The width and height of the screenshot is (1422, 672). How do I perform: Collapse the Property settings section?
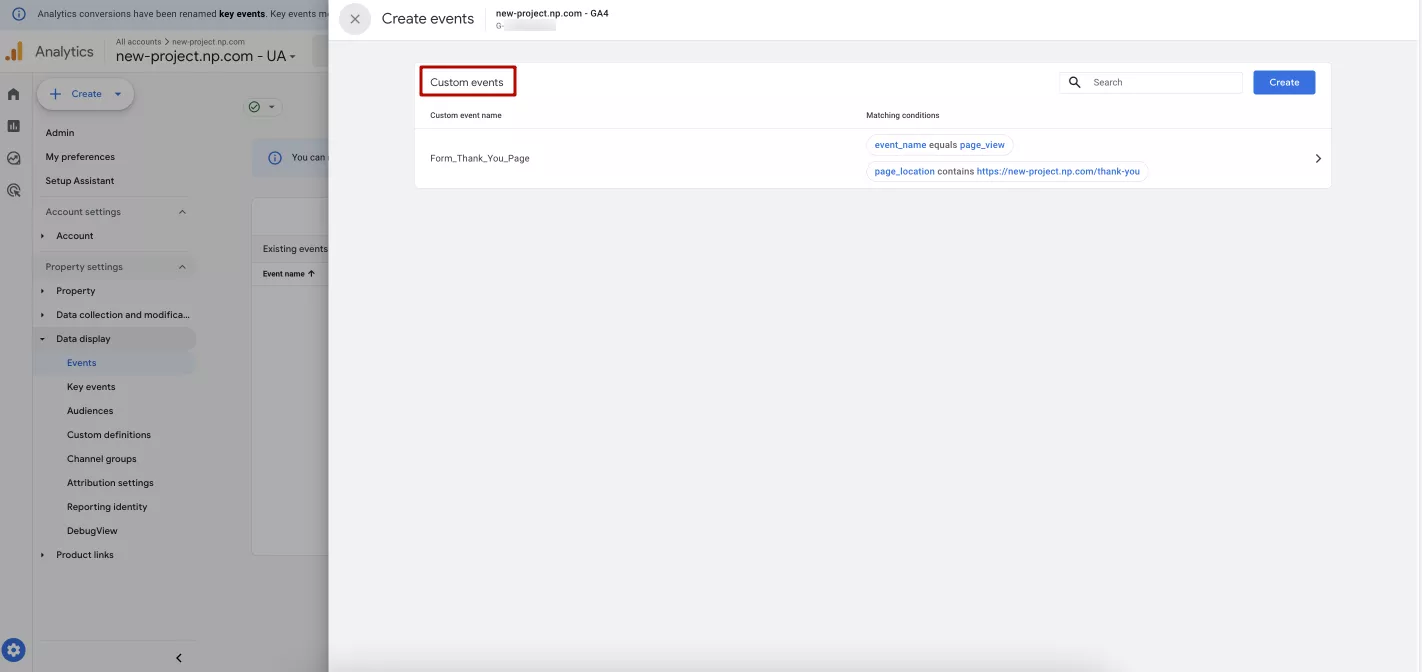tap(182, 267)
